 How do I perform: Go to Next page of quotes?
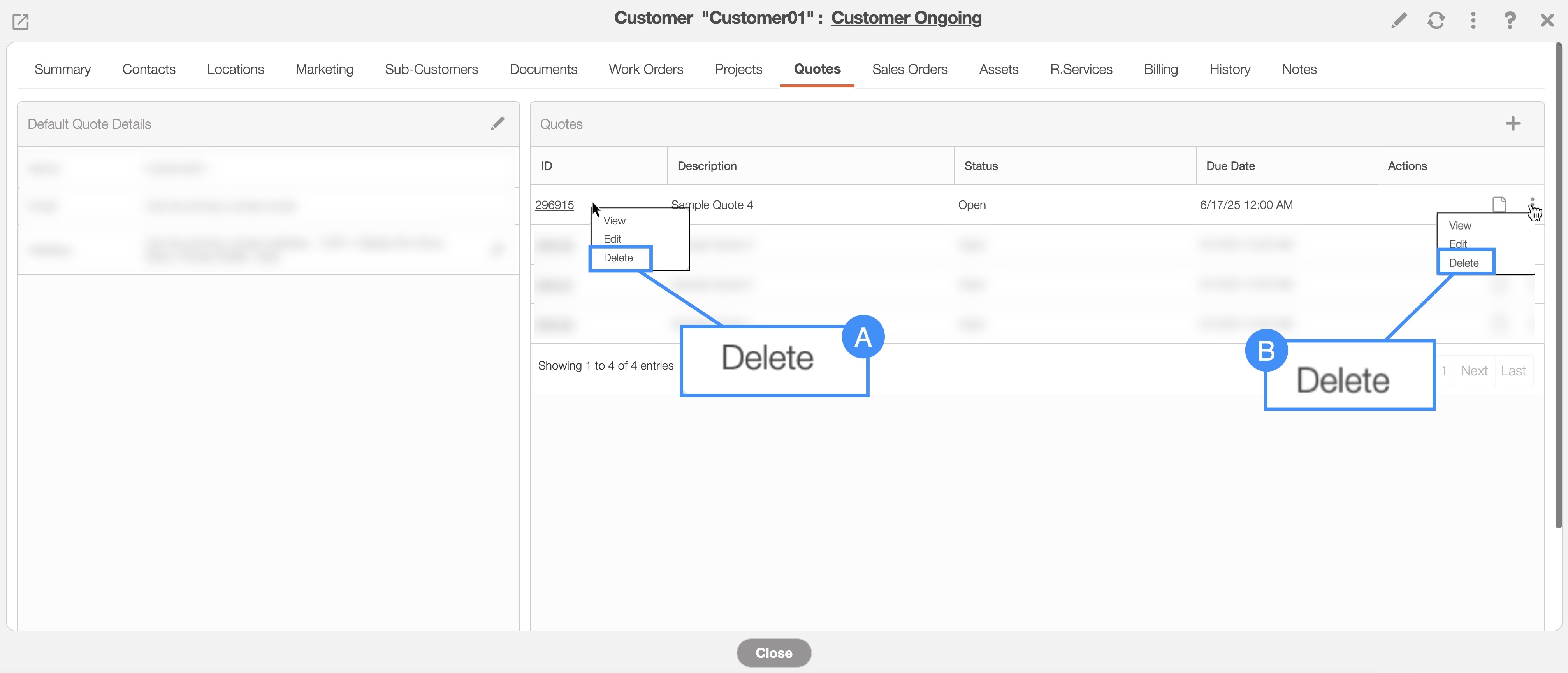1473,371
